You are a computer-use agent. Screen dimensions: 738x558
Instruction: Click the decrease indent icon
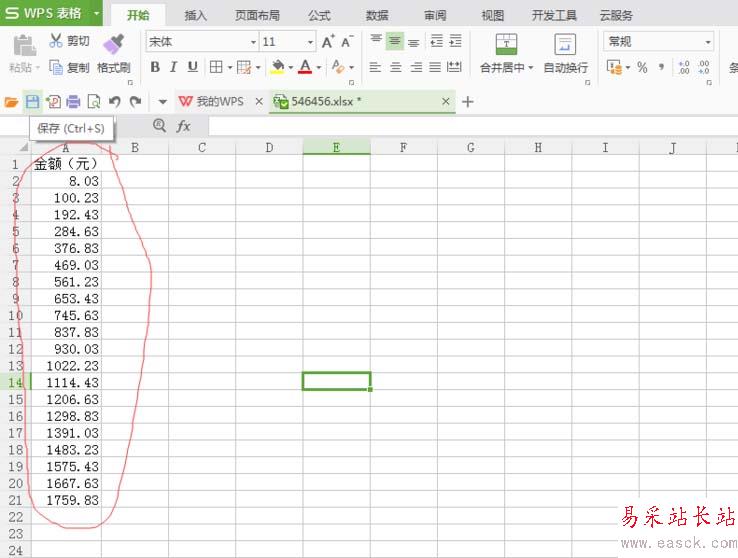pos(436,41)
